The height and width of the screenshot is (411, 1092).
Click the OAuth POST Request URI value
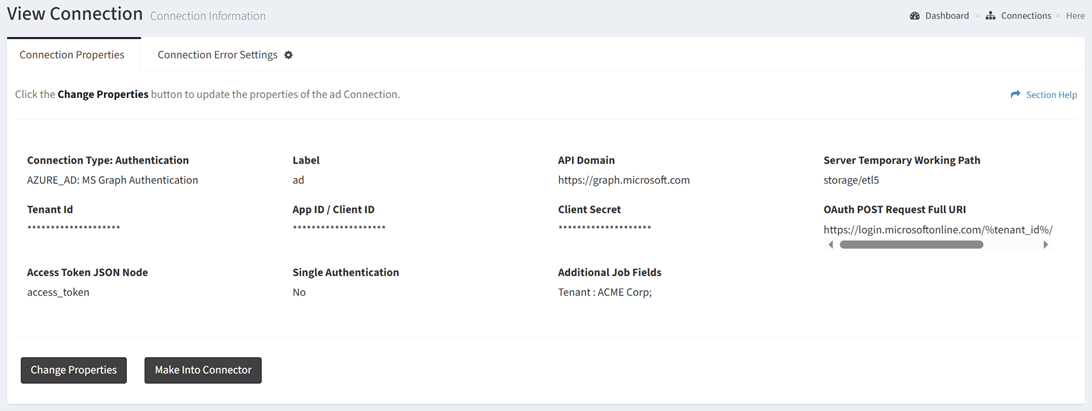(x=937, y=229)
